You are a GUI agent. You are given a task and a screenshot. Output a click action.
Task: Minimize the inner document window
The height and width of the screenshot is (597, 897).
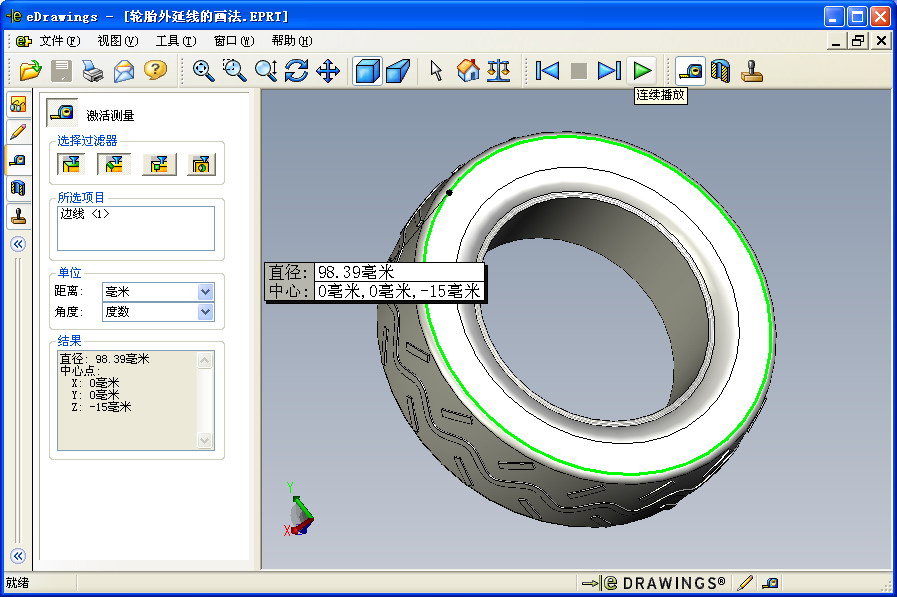[x=836, y=41]
